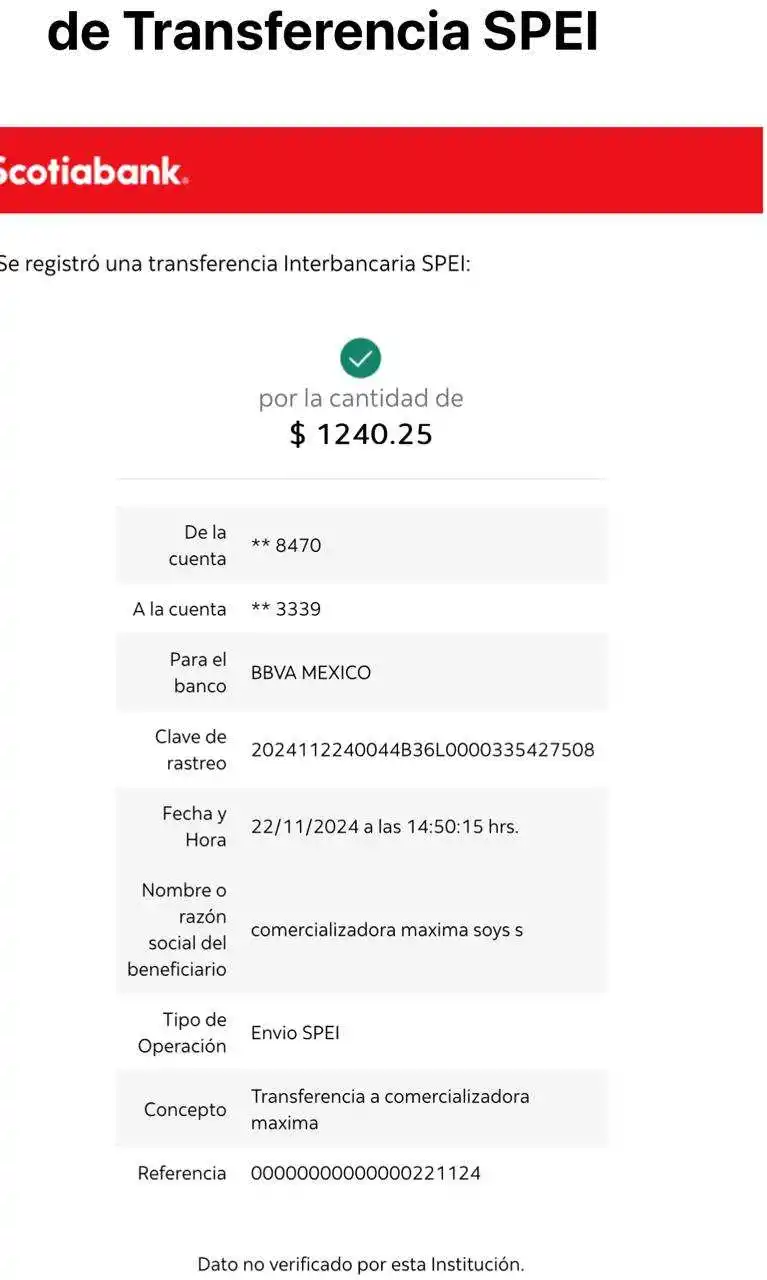Click the green checkmark success icon
This screenshot has width=767, height=1280.
360,358
